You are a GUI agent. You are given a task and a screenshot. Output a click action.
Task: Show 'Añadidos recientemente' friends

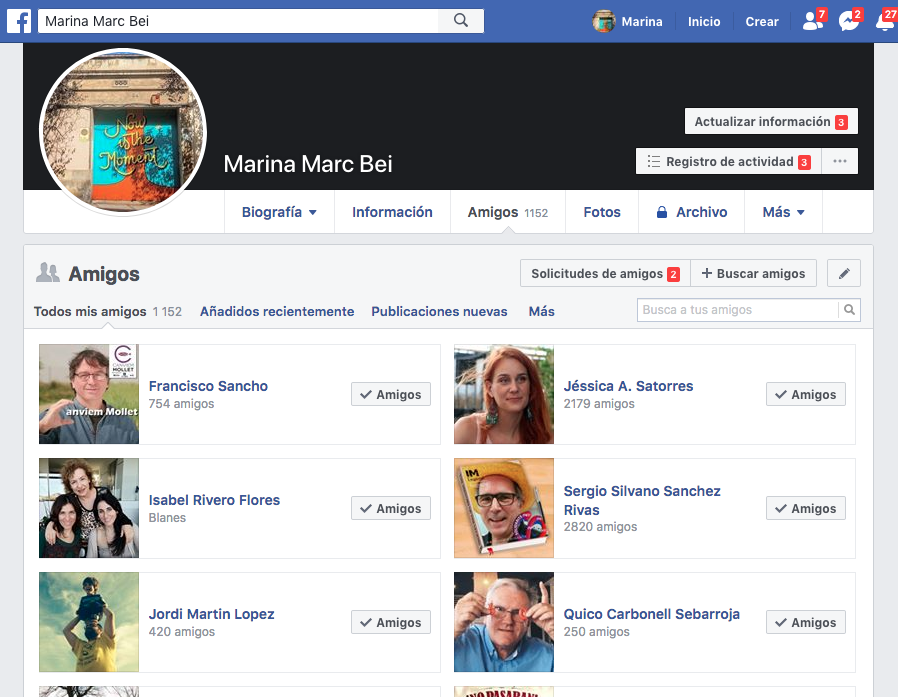pyautogui.click(x=277, y=311)
